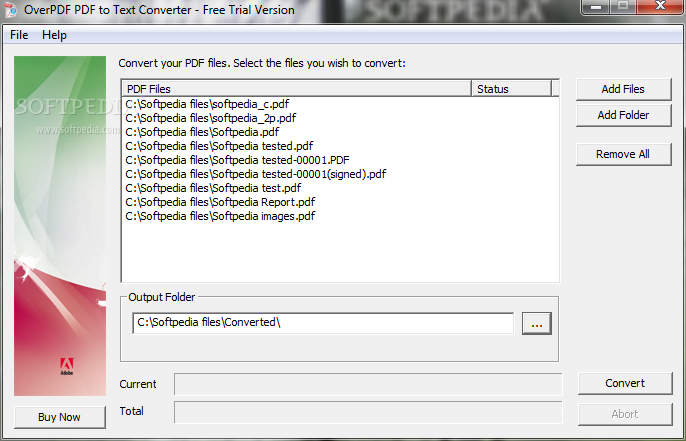Click the Add Files button

coord(623,89)
